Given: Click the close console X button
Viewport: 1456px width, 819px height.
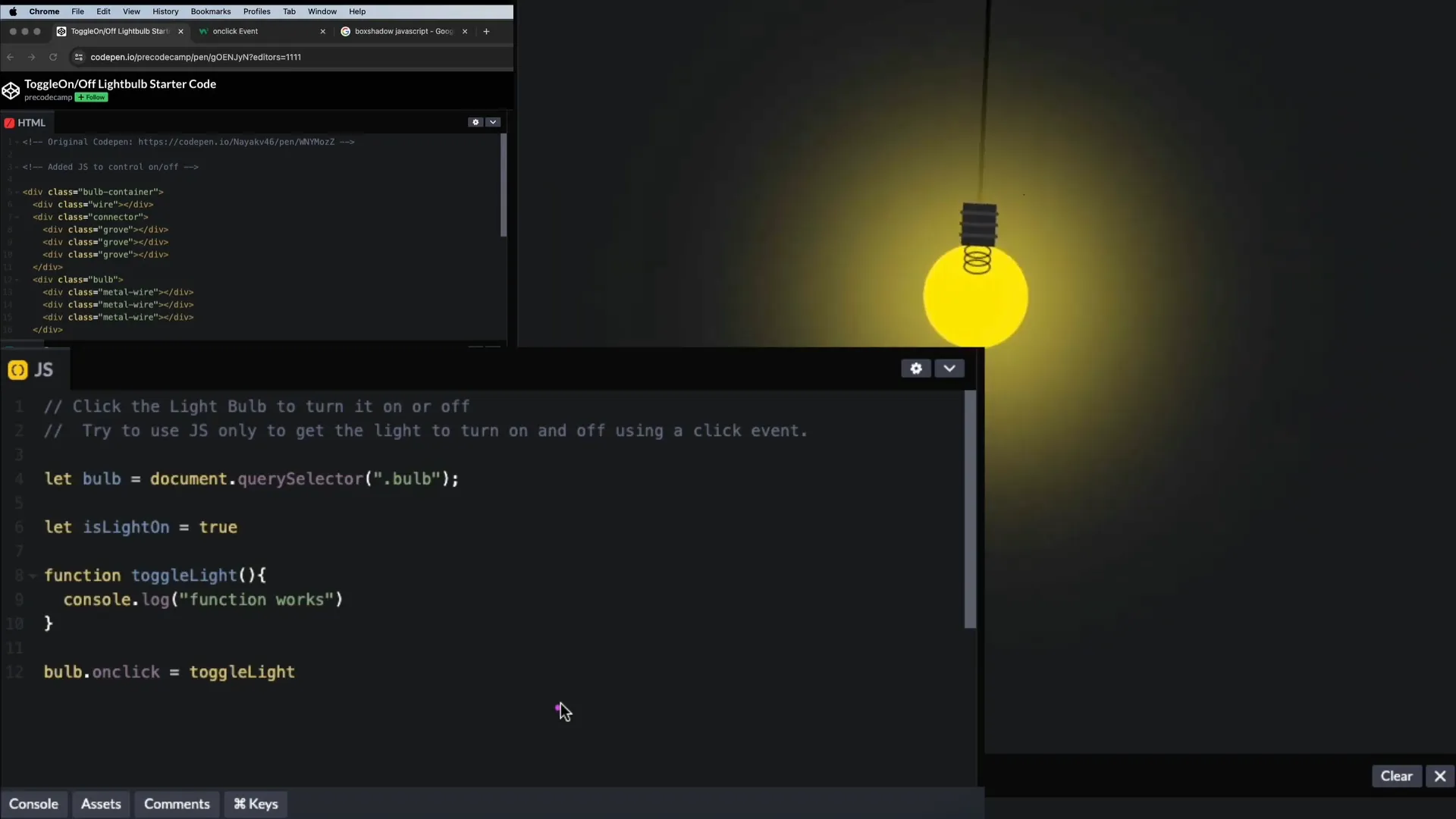Looking at the screenshot, I should click(1440, 775).
